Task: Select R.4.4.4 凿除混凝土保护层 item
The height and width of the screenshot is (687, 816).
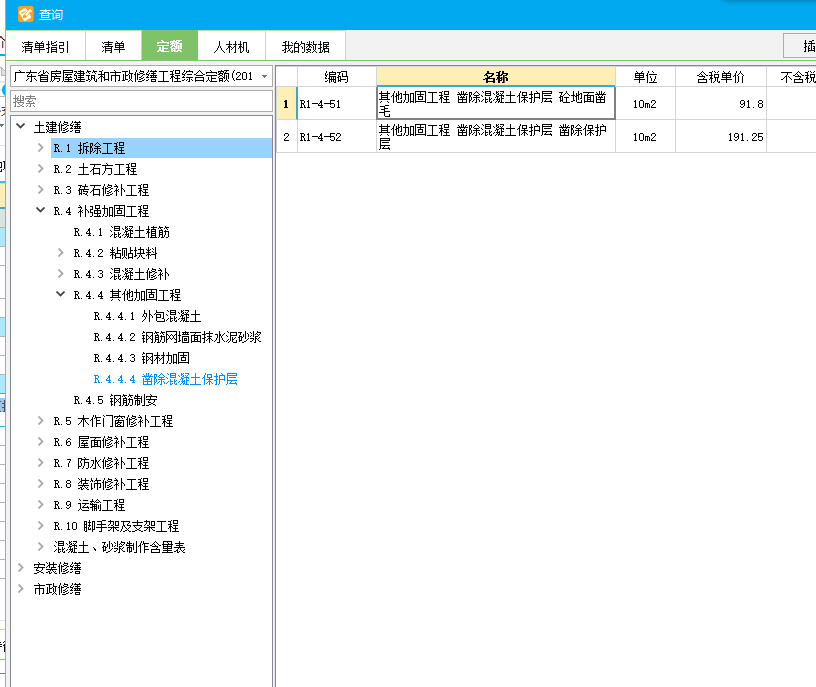Action: pos(165,379)
